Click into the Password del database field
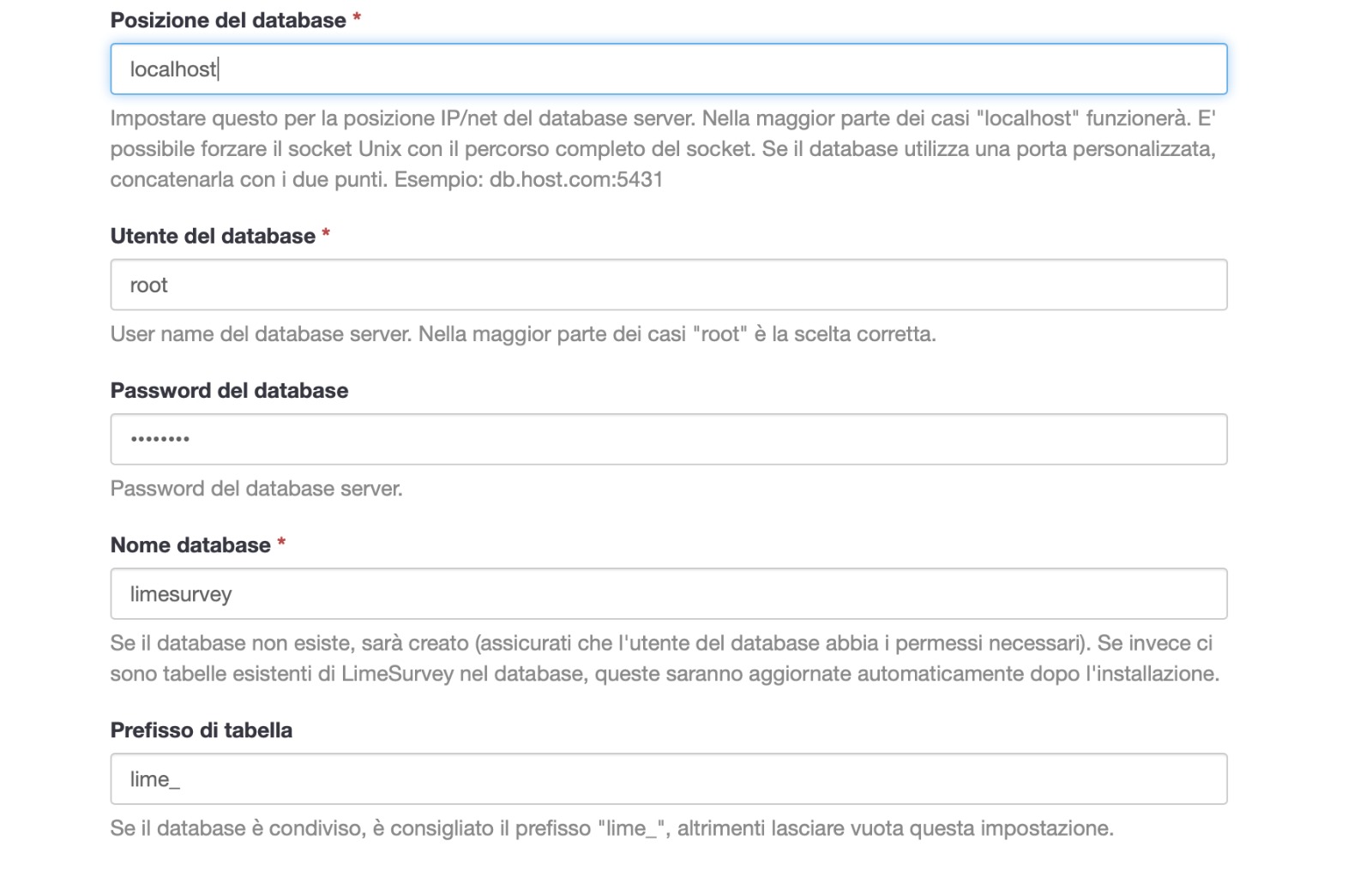 click(668, 439)
